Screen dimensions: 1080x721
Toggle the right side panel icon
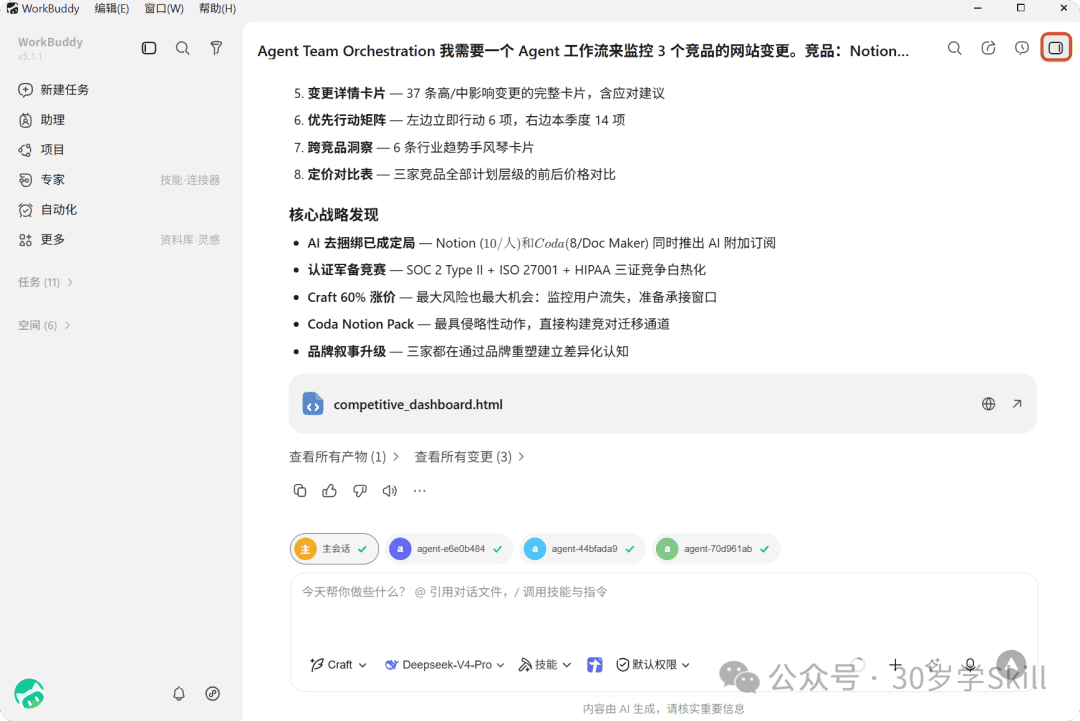pos(1056,48)
